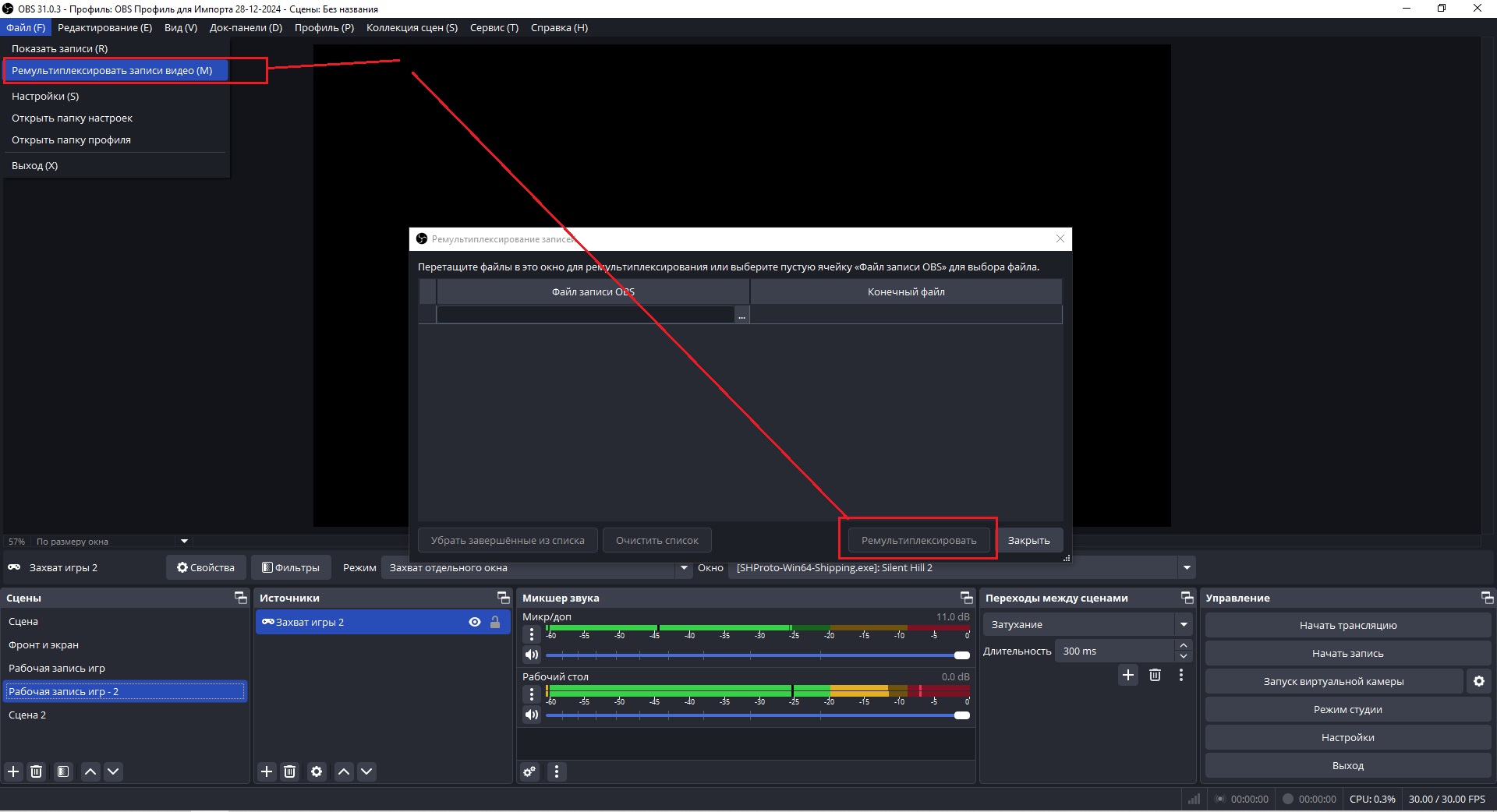Select scene Рабочая запись игр - 2
Screen dimensions: 1497x812
pyautogui.click(x=125, y=691)
